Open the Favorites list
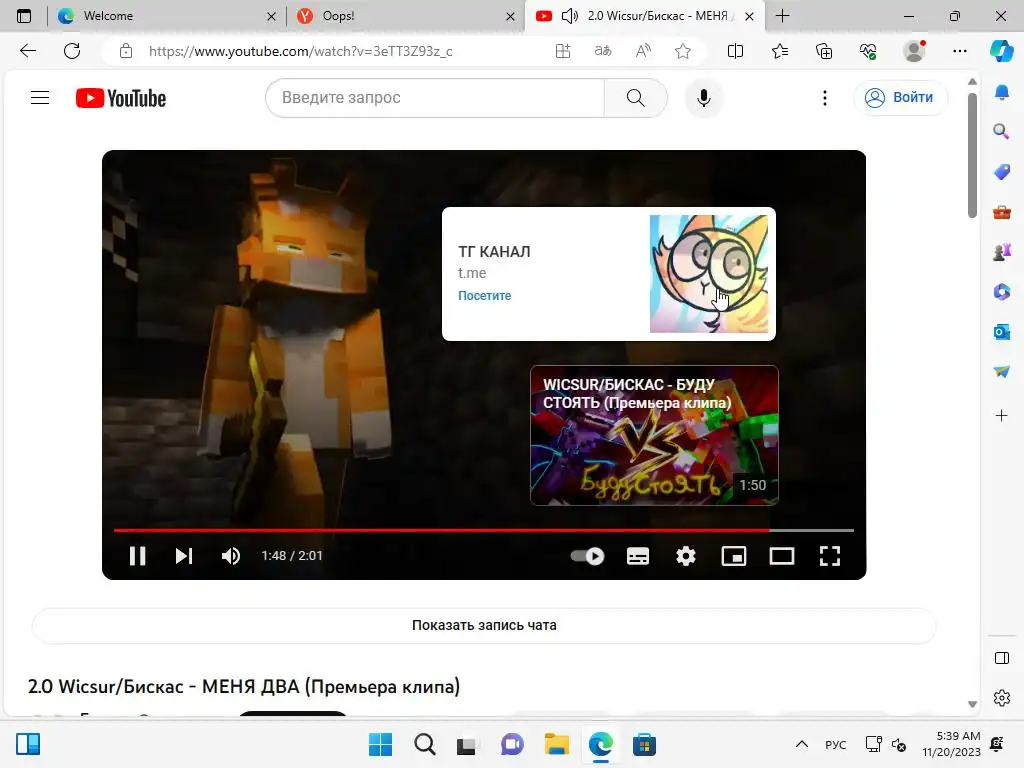The height and width of the screenshot is (768, 1024). click(x=780, y=51)
